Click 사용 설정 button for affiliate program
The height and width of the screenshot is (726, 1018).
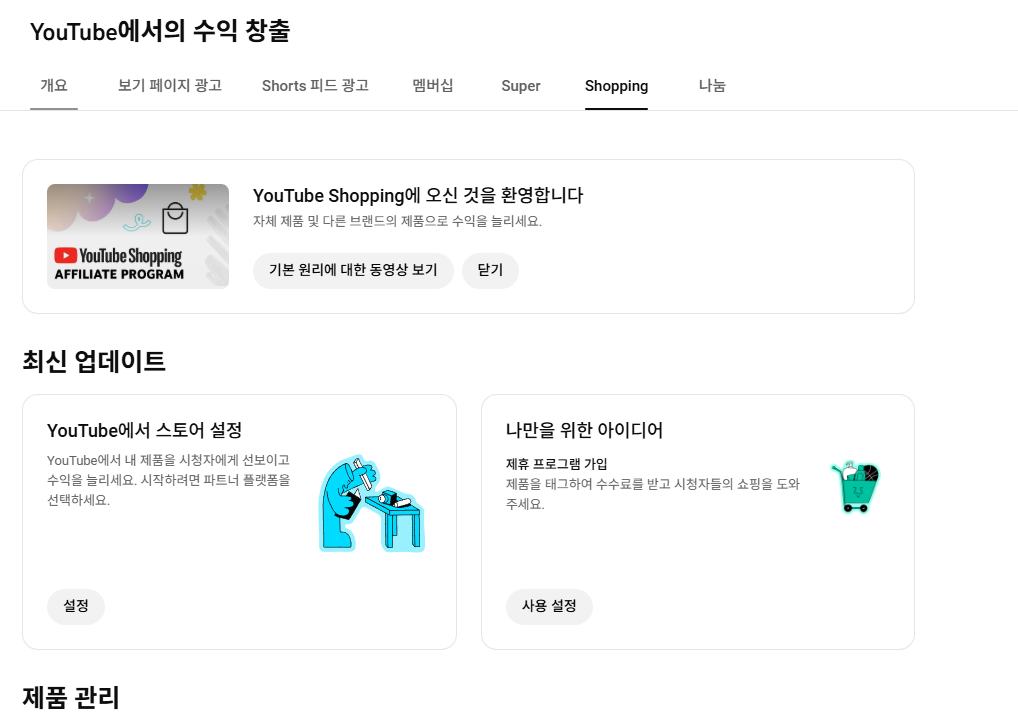[x=549, y=607]
